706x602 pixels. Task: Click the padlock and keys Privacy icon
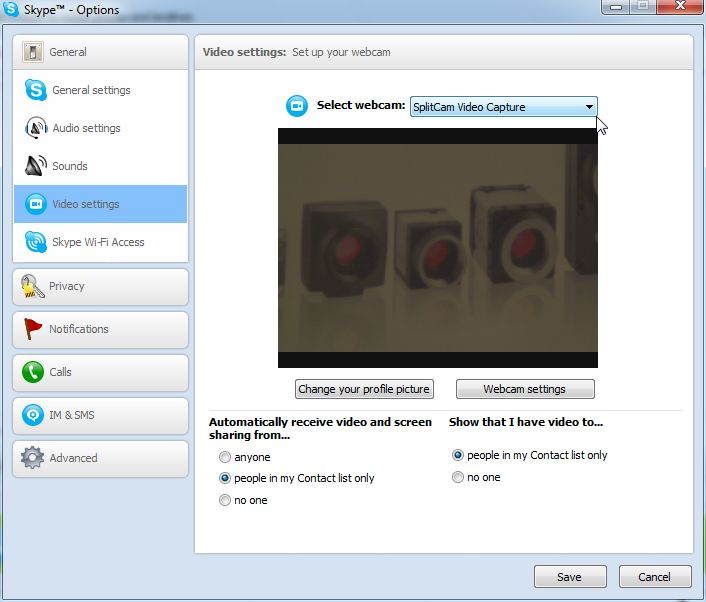point(32,286)
